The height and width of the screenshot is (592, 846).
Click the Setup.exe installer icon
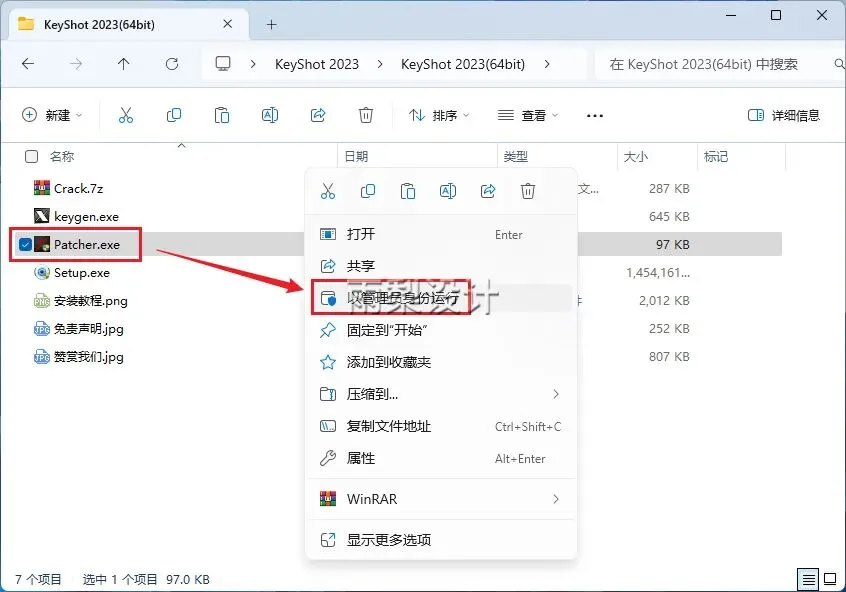click(42, 272)
